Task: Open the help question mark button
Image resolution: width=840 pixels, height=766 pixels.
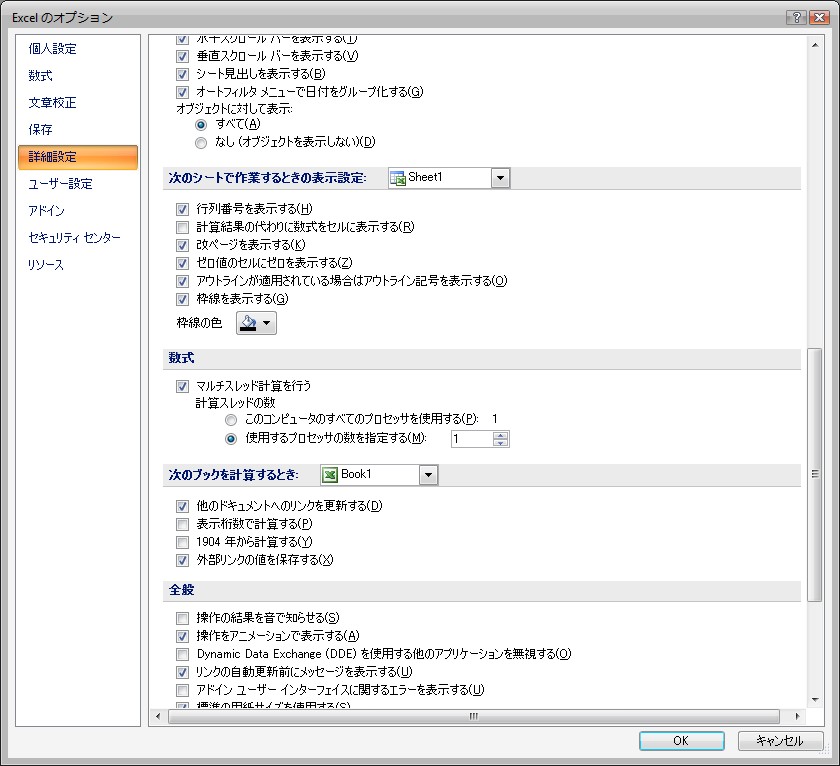Action: 796,17
